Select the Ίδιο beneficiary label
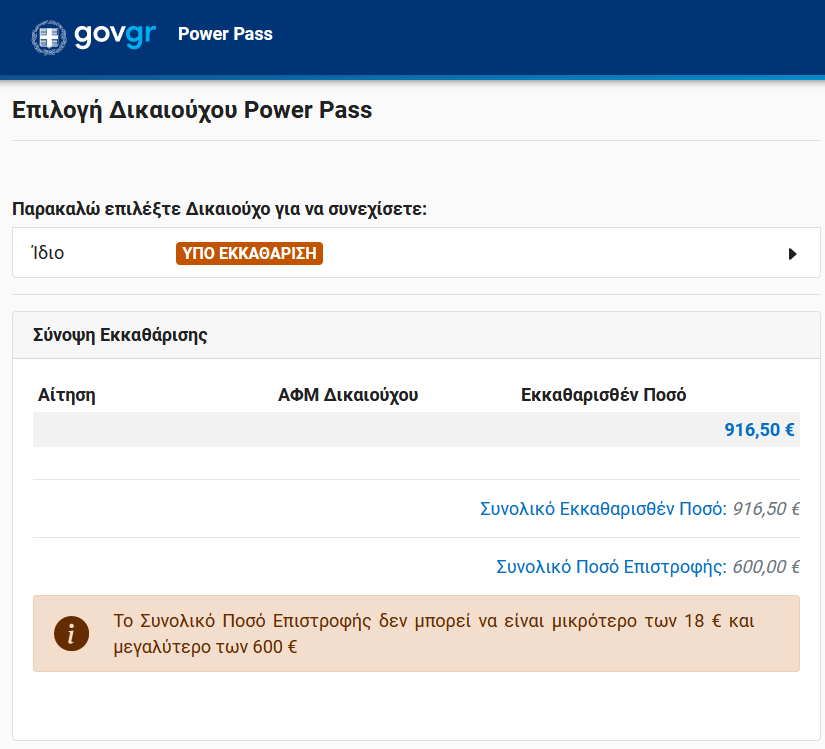 [48, 253]
